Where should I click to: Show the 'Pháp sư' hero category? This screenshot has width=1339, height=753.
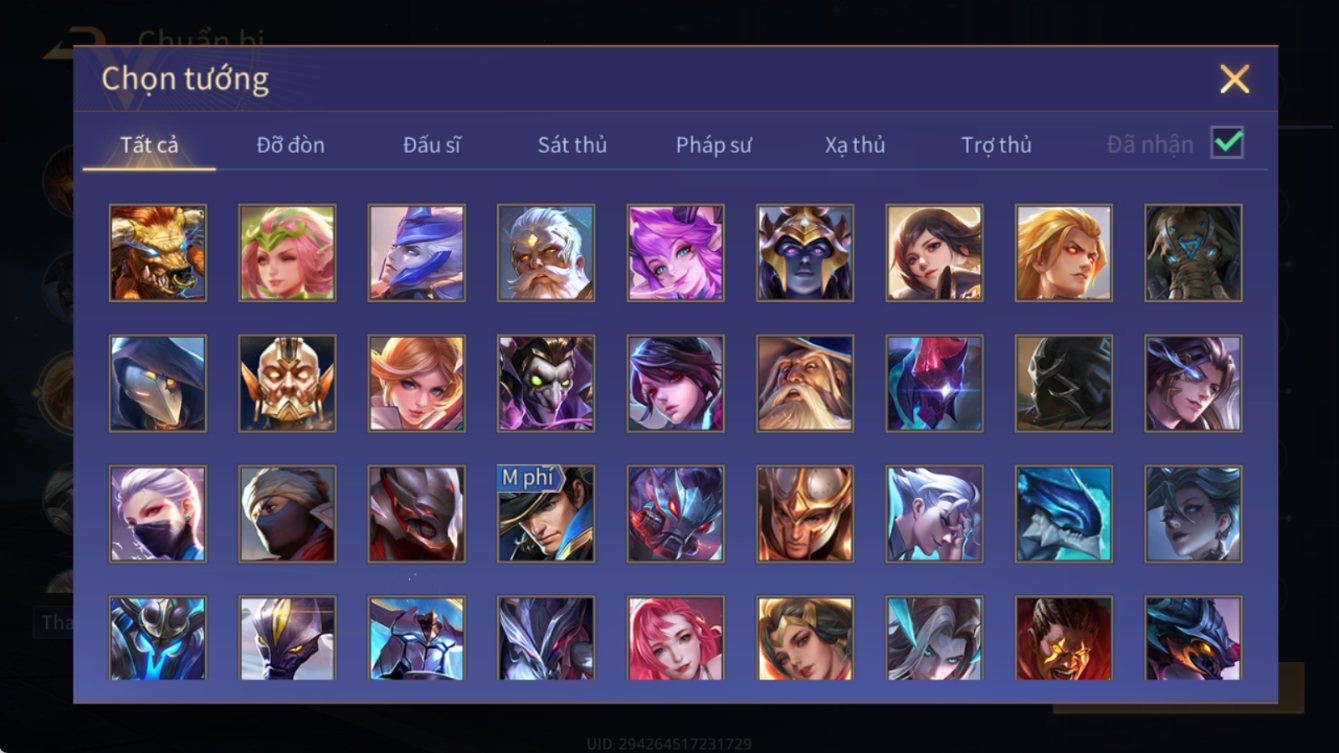coord(713,145)
